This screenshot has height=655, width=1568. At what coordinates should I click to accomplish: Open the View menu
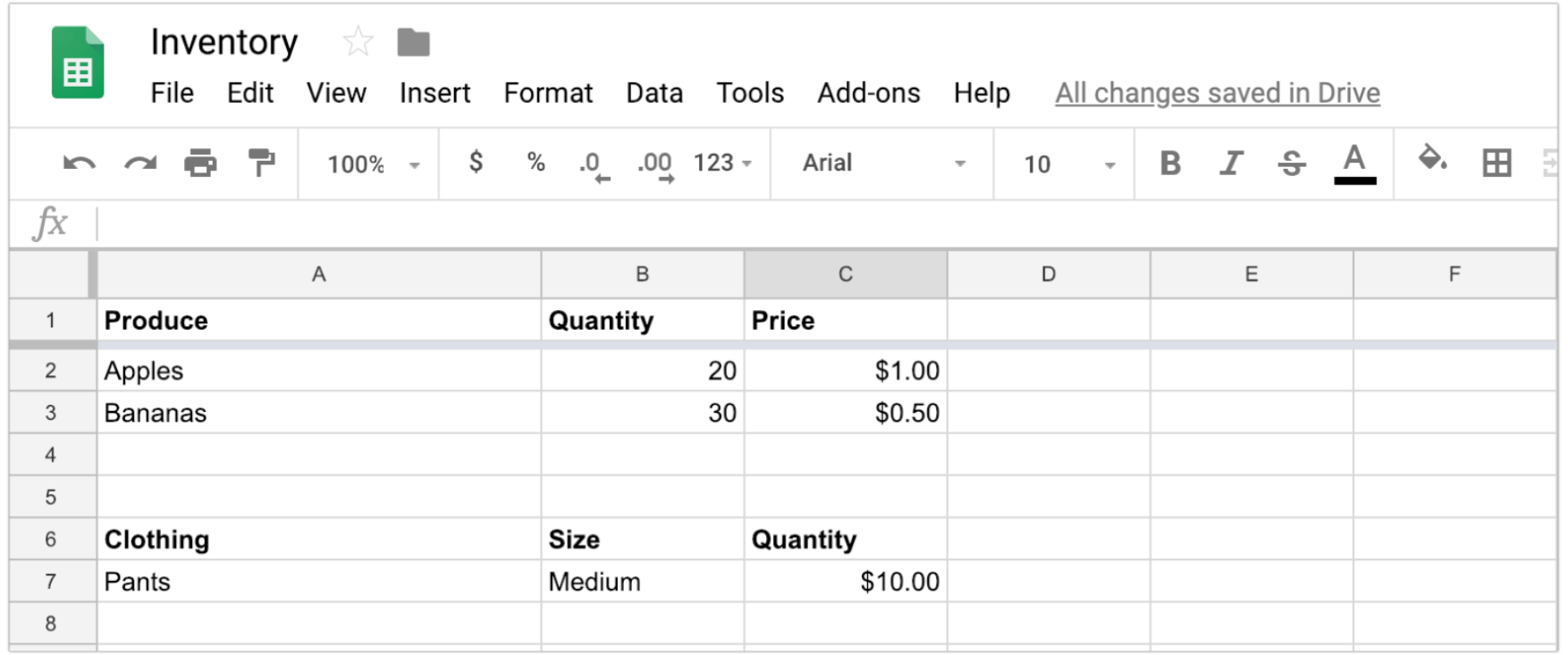[x=336, y=93]
